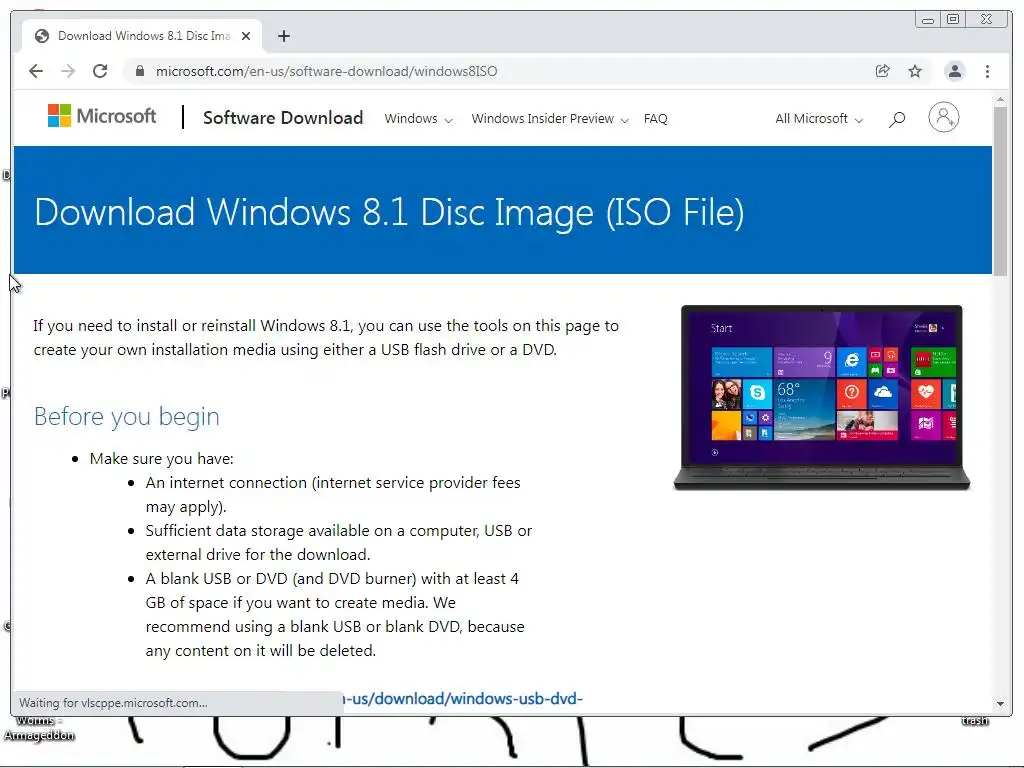1024x768 pixels.
Task: Minimize the browser window
Action: 927,20
